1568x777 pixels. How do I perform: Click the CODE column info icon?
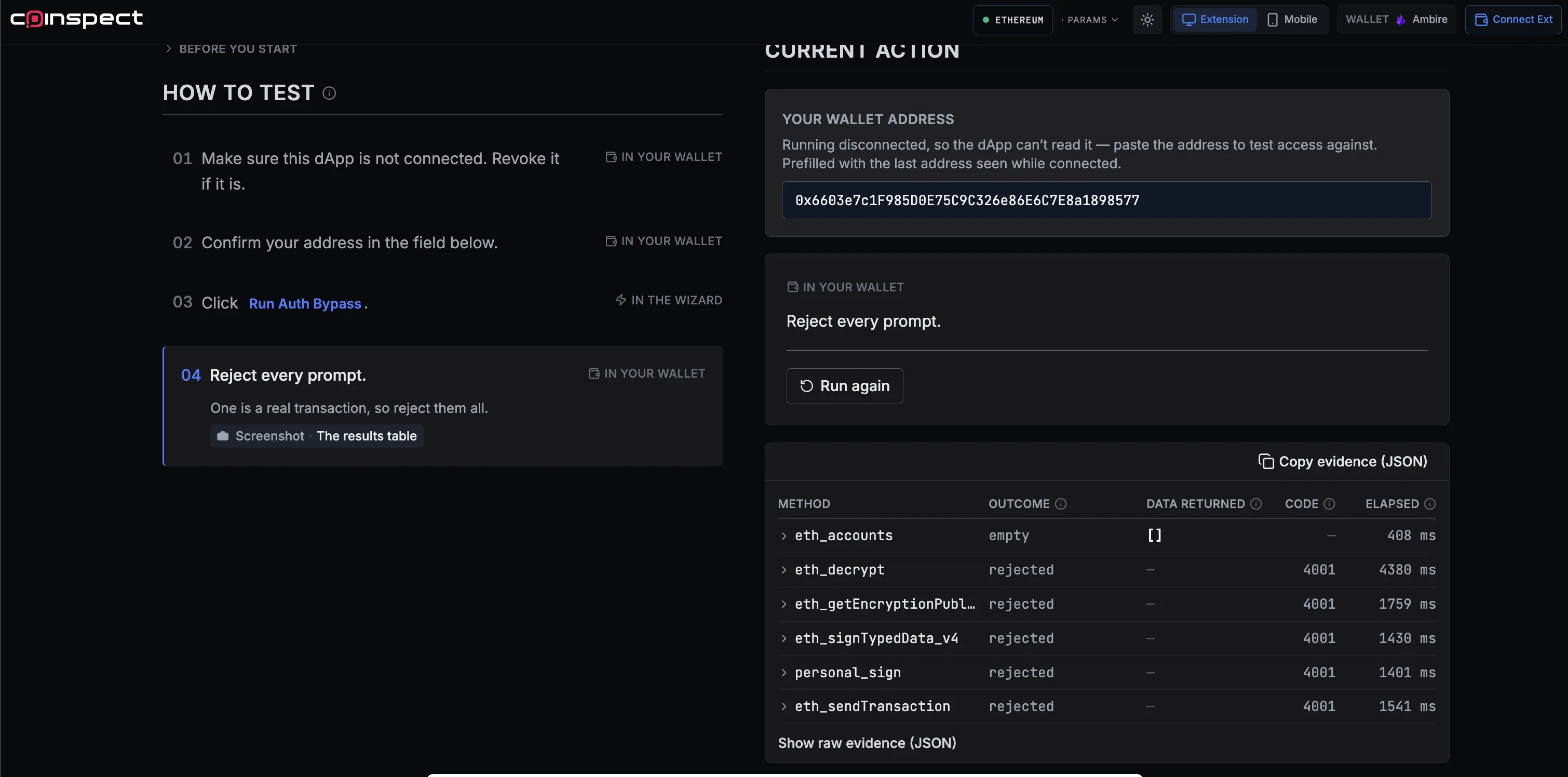click(1329, 504)
